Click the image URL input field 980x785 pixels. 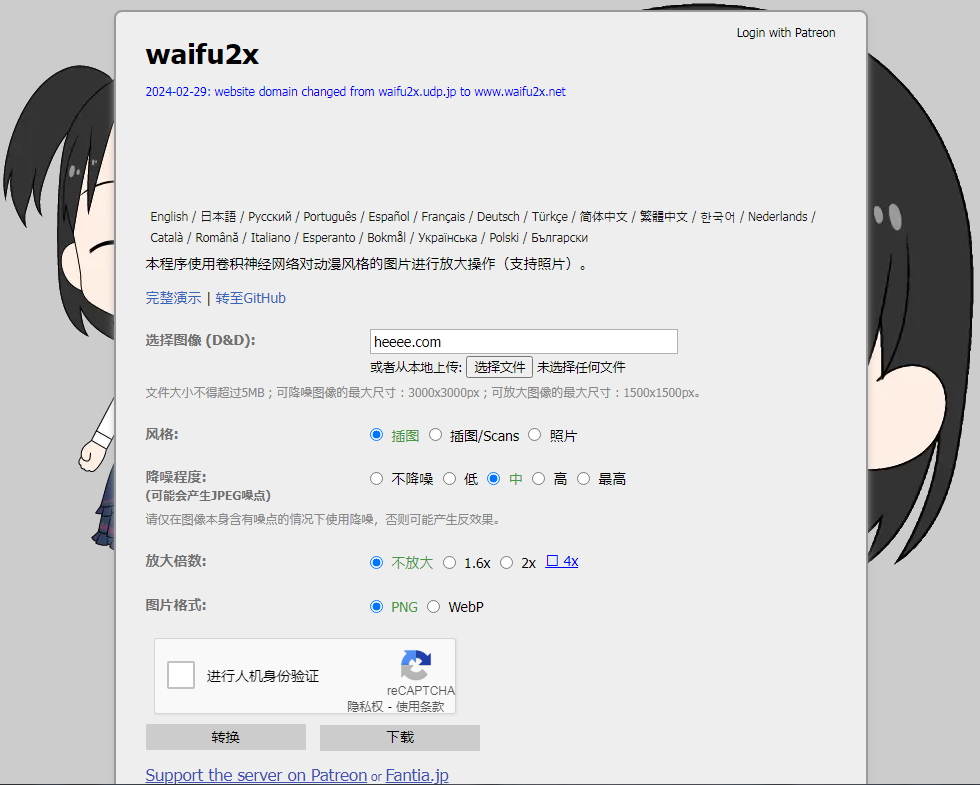(523, 341)
